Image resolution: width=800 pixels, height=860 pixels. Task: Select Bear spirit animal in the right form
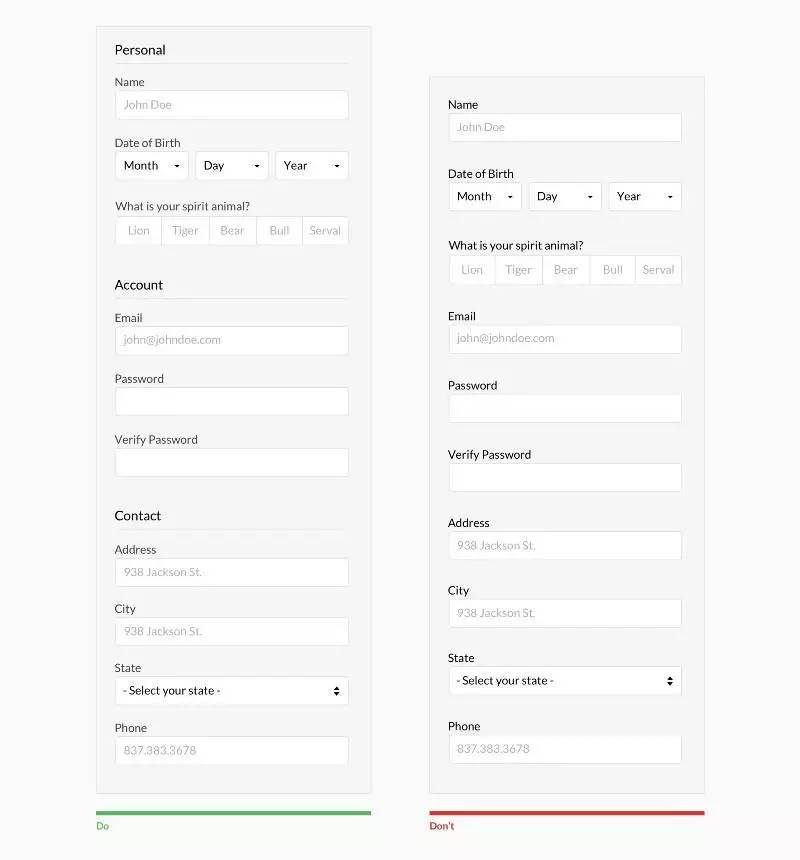[566, 270]
